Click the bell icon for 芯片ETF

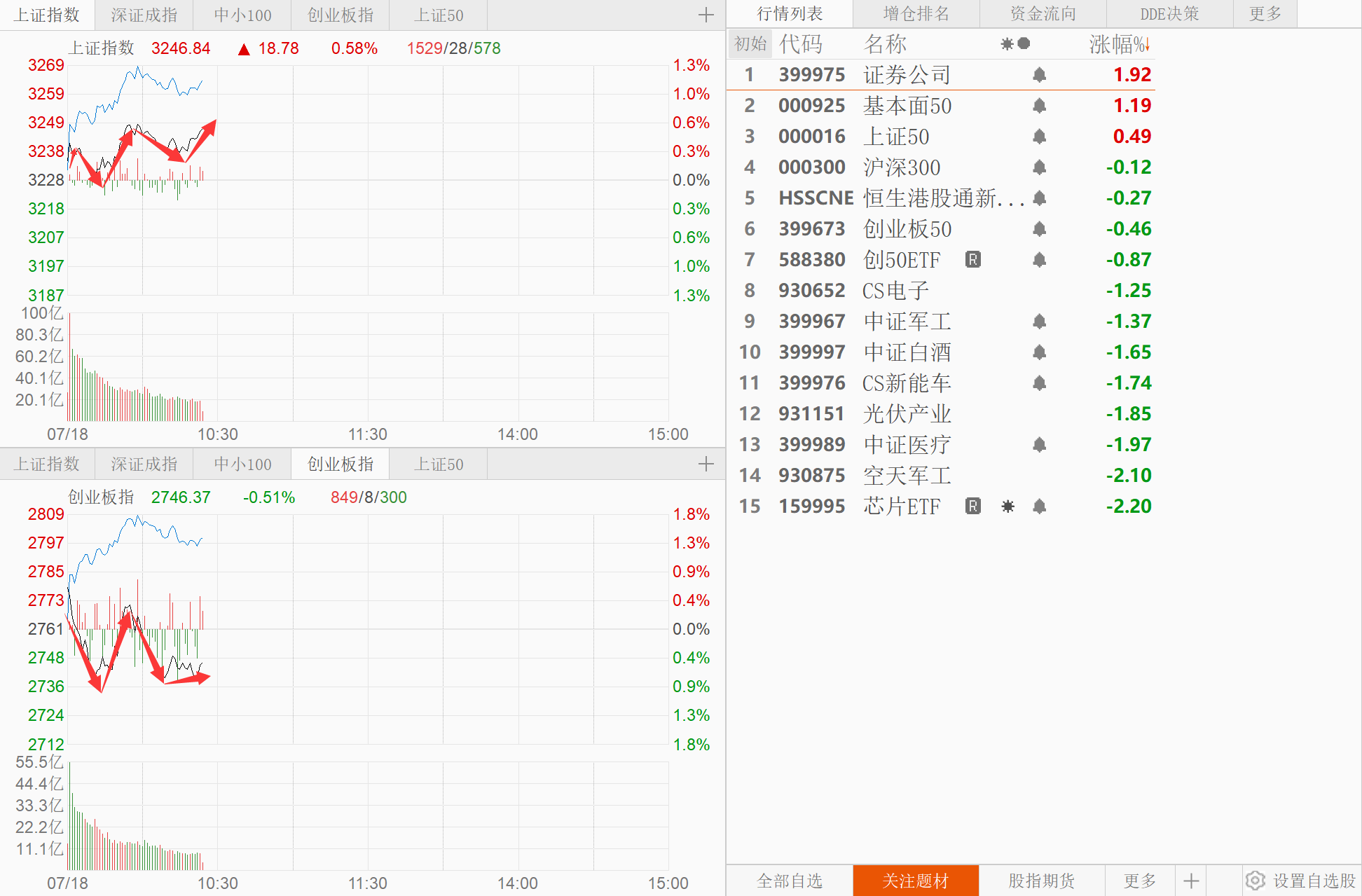(1040, 506)
